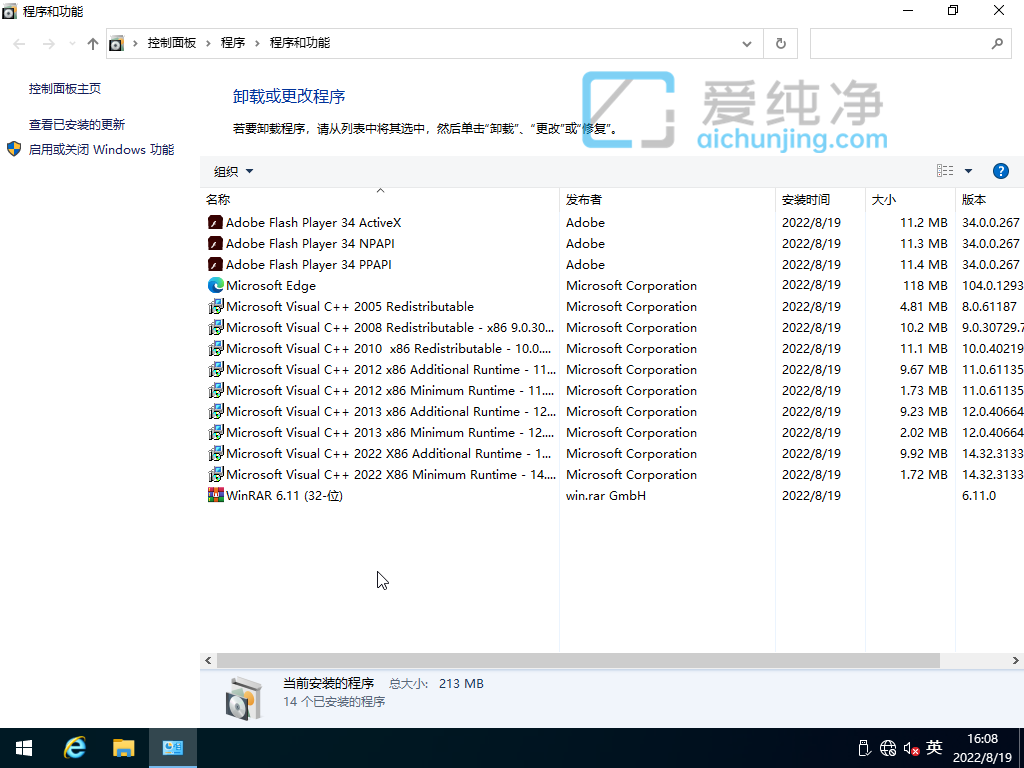Click the Visual C++ 2012 x86 Additional Runtime icon

(x=216, y=369)
